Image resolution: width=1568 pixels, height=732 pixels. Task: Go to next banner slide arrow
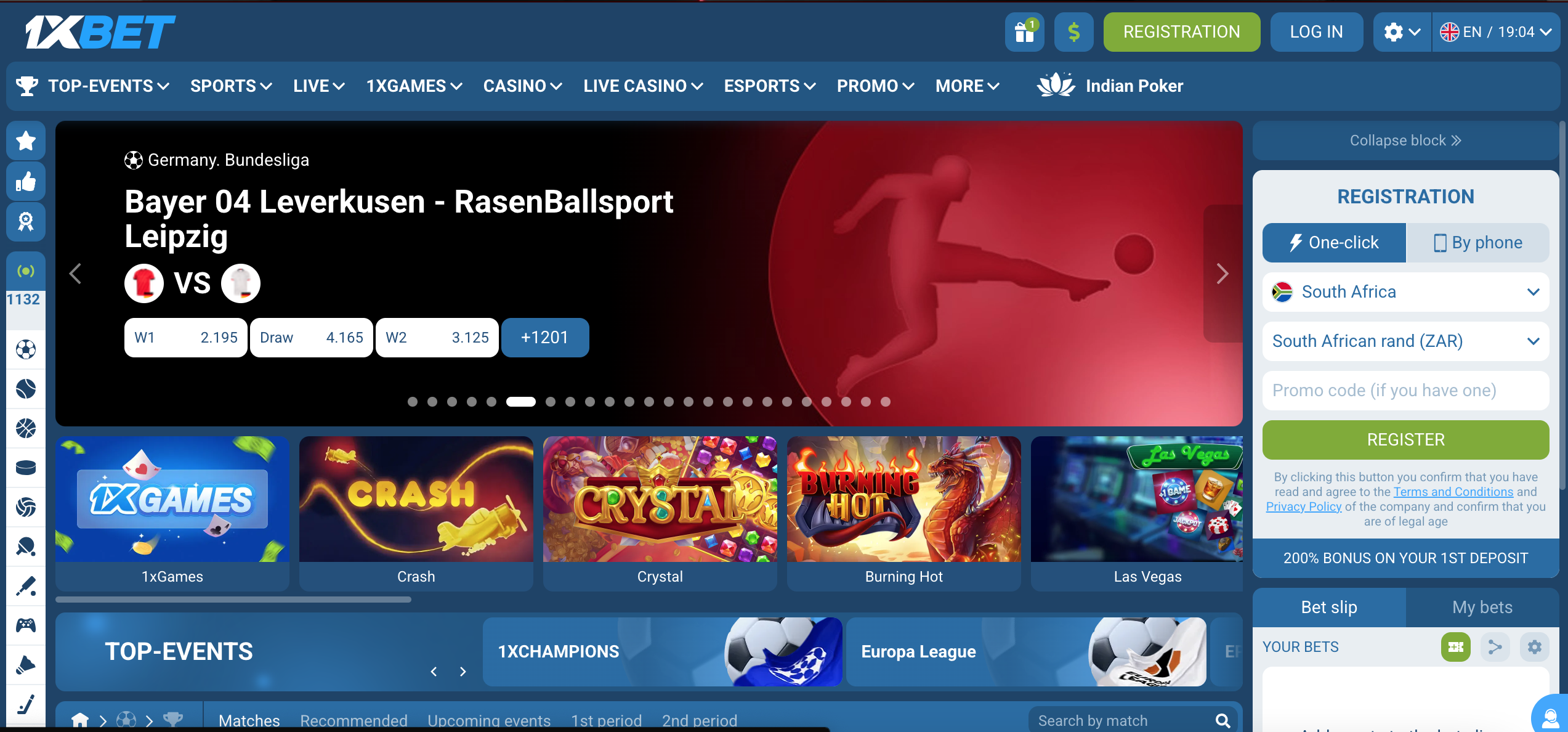[1222, 274]
